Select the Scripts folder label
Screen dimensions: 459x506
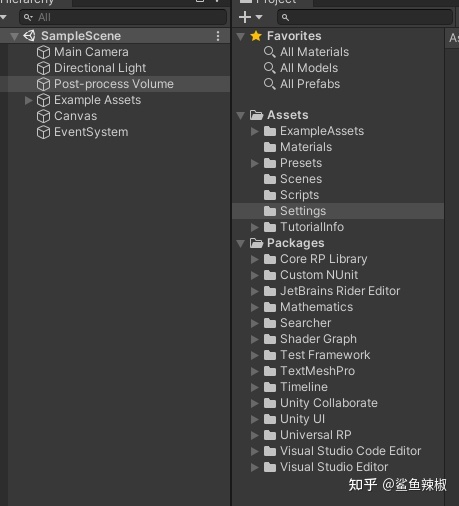[x=300, y=195]
